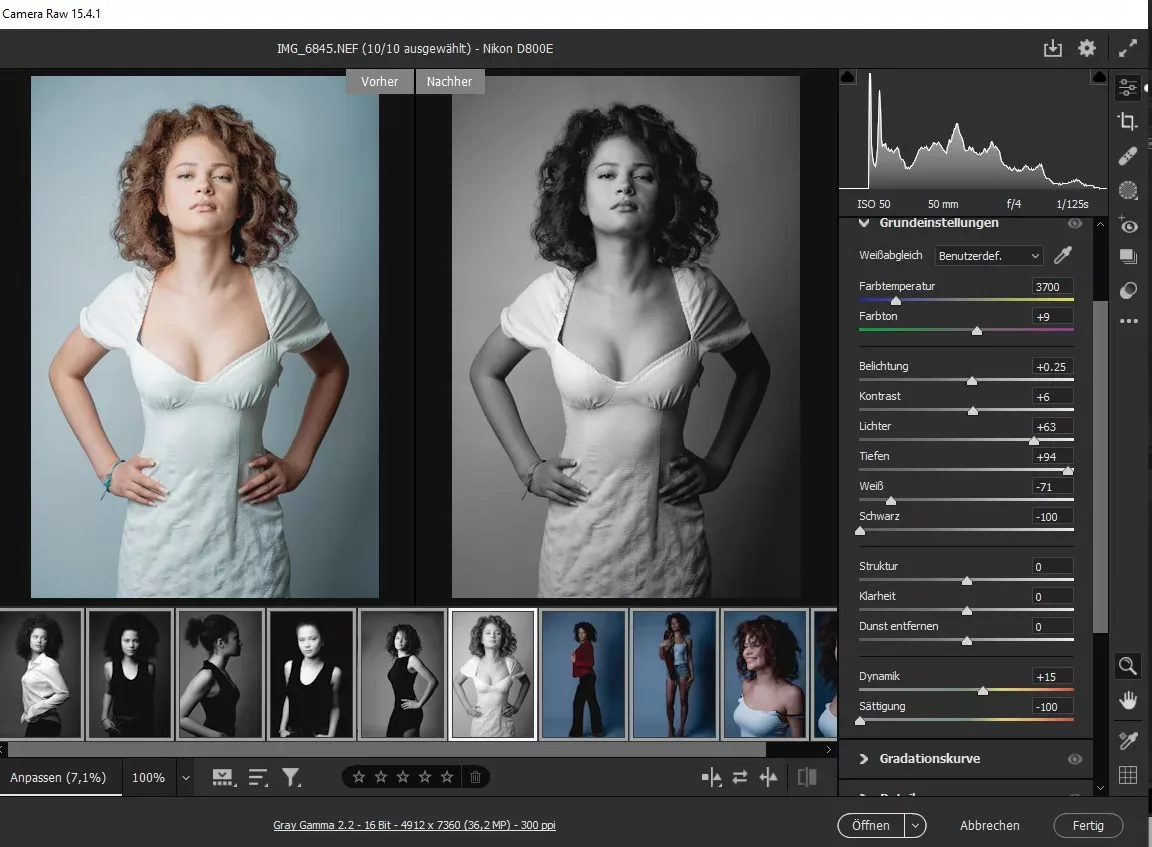Collapse the Grundeinstellungen section
Screen dimensions: 1152x847
(x=864, y=223)
